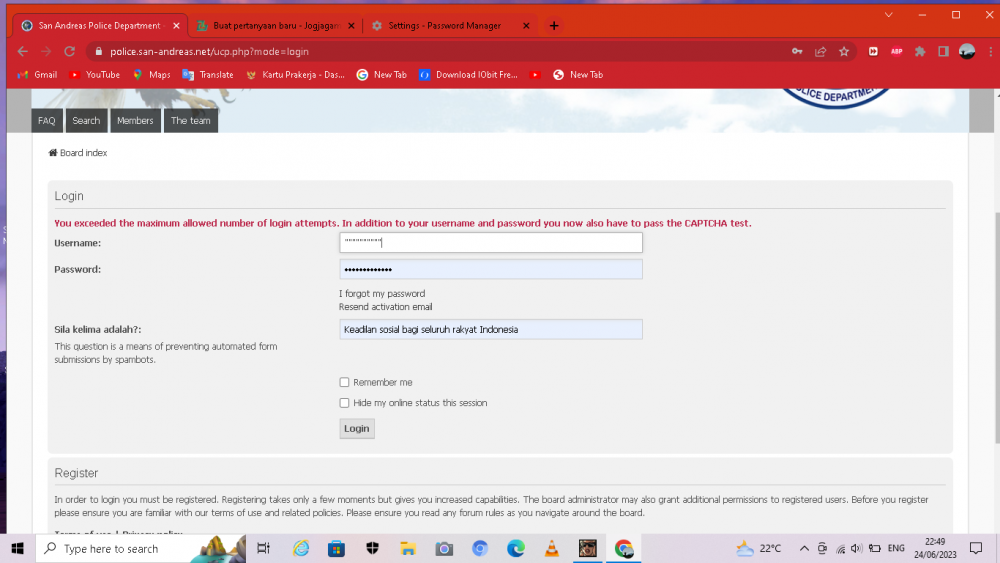Reload the police.san-andreas.net page
Screen dimensions: 1000x563
pyautogui.click(x=70, y=52)
